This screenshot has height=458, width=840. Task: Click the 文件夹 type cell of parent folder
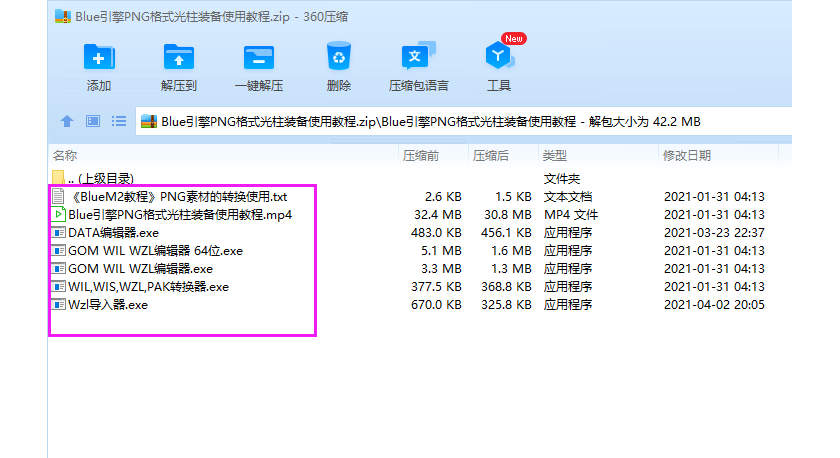pos(562,178)
